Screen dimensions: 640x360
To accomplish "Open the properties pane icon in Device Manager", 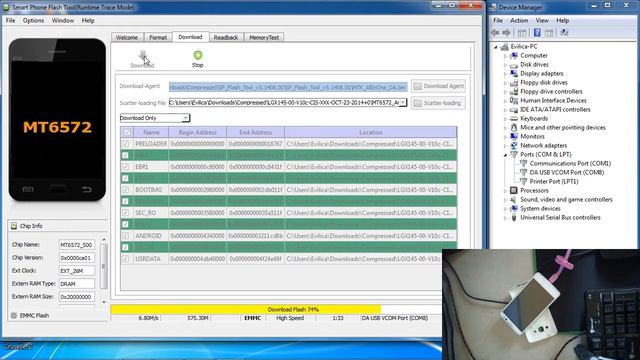I will pyautogui.click(x=549, y=33).
